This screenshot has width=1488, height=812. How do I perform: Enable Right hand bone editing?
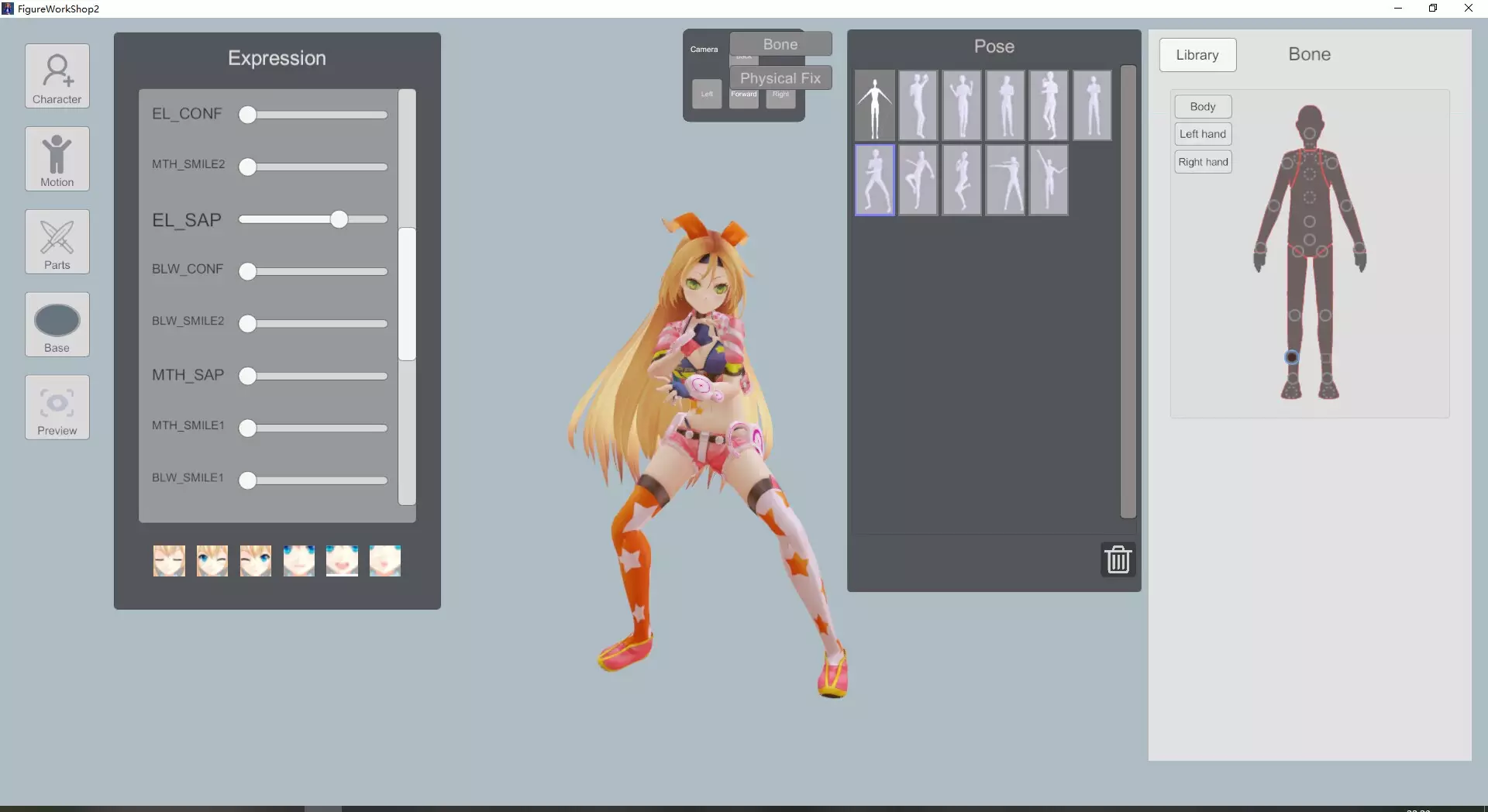tap(1203, 162)
